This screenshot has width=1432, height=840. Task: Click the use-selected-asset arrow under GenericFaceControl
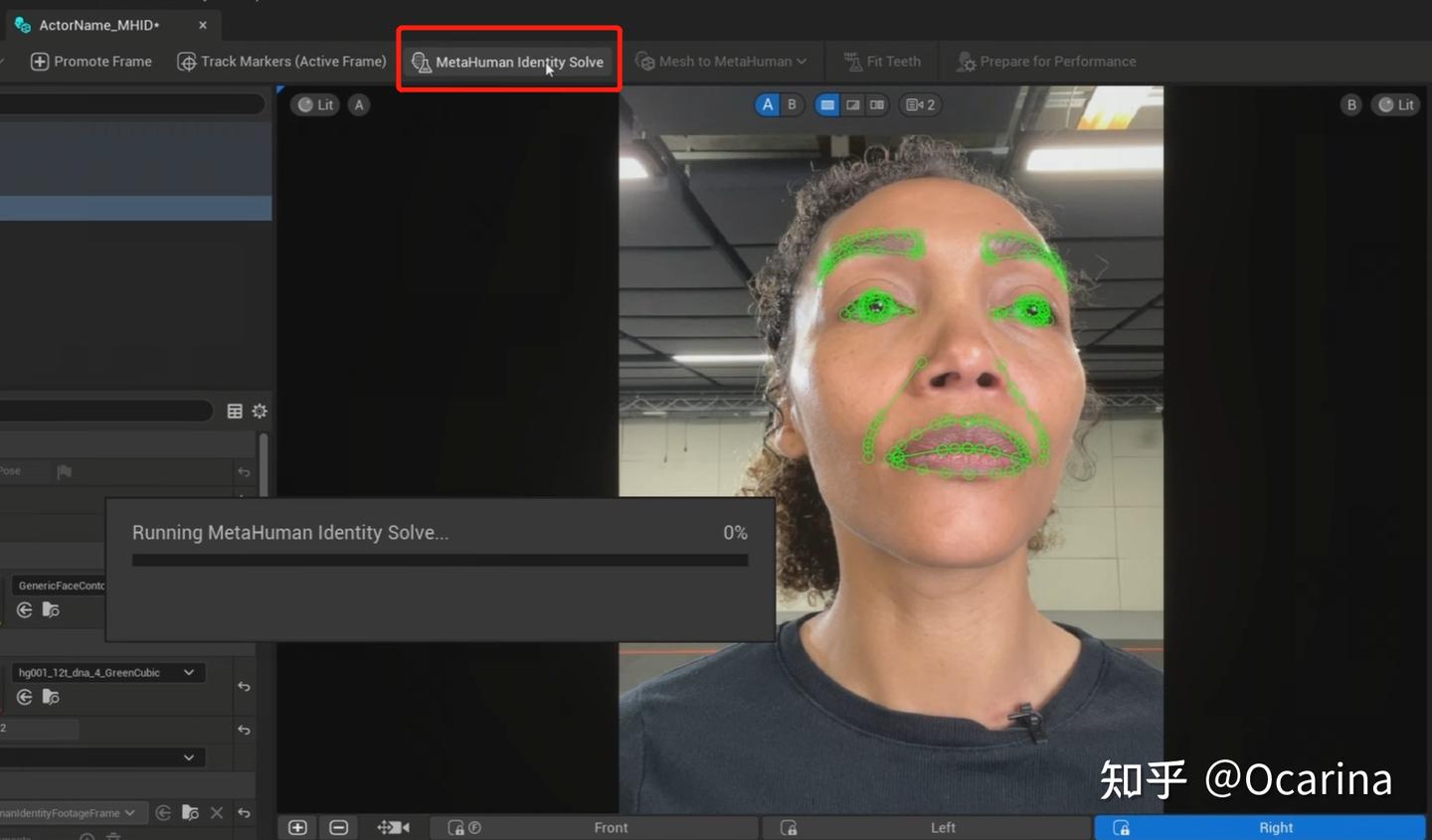pyautogui.click(x=23, y=609)
